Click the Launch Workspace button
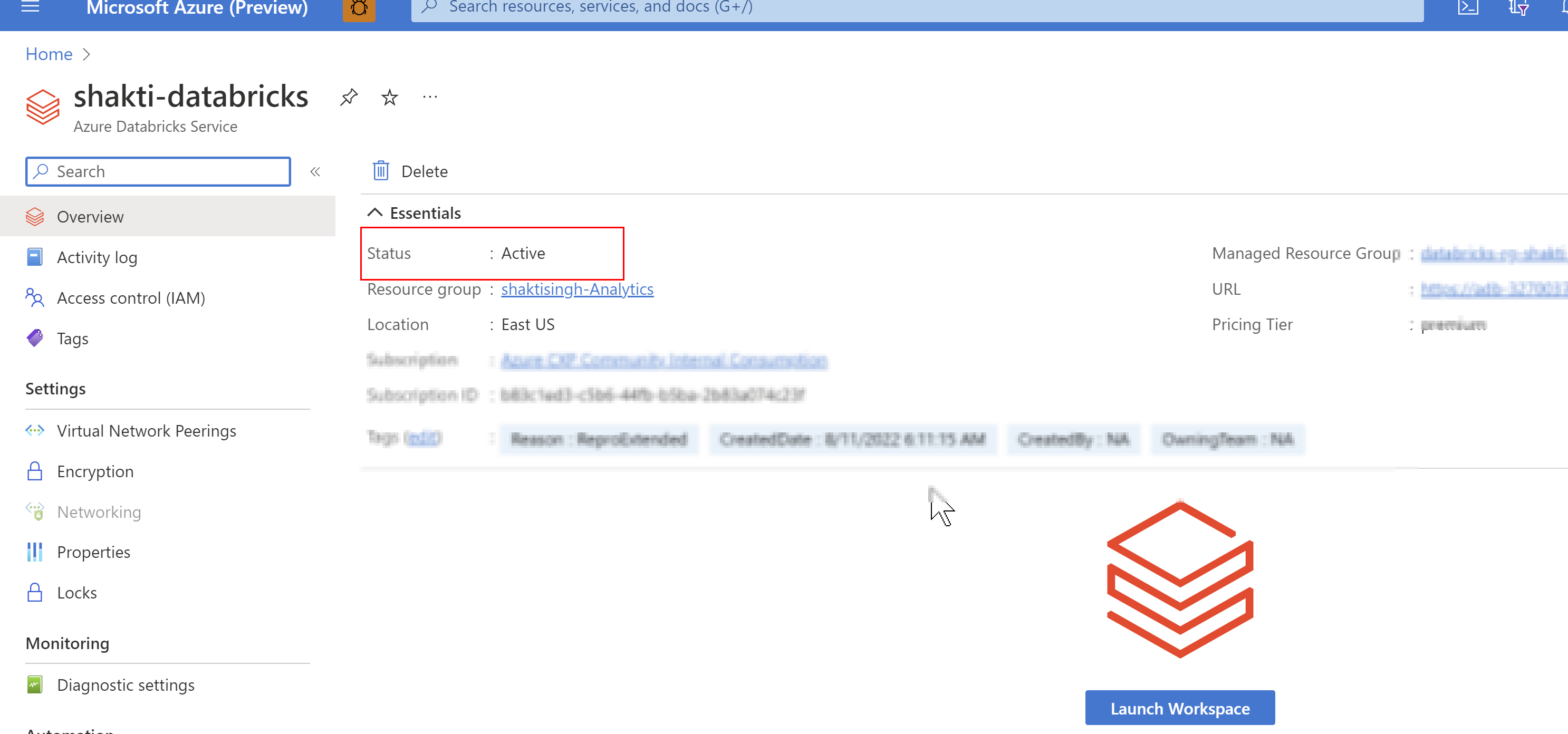Screen dimensions: 1568x734 tap(1180, 708)
